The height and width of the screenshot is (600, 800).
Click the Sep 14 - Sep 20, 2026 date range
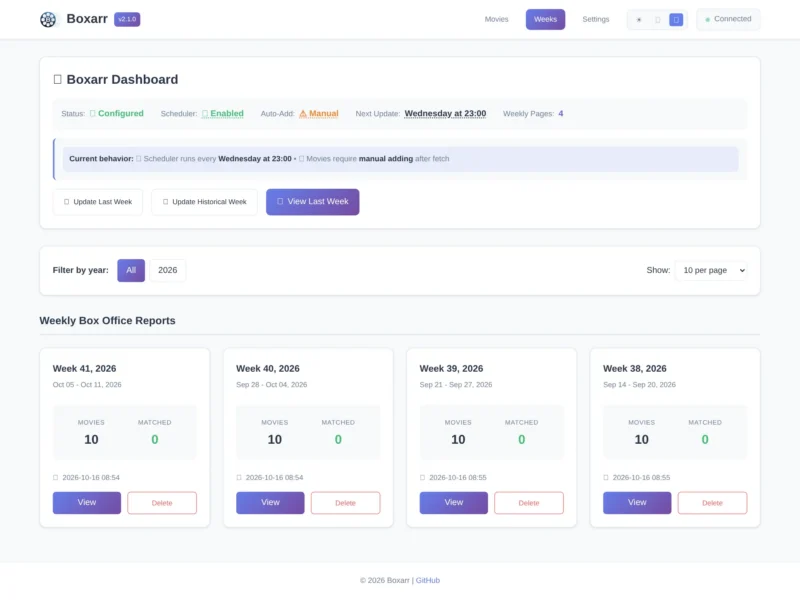coord(639,385)
